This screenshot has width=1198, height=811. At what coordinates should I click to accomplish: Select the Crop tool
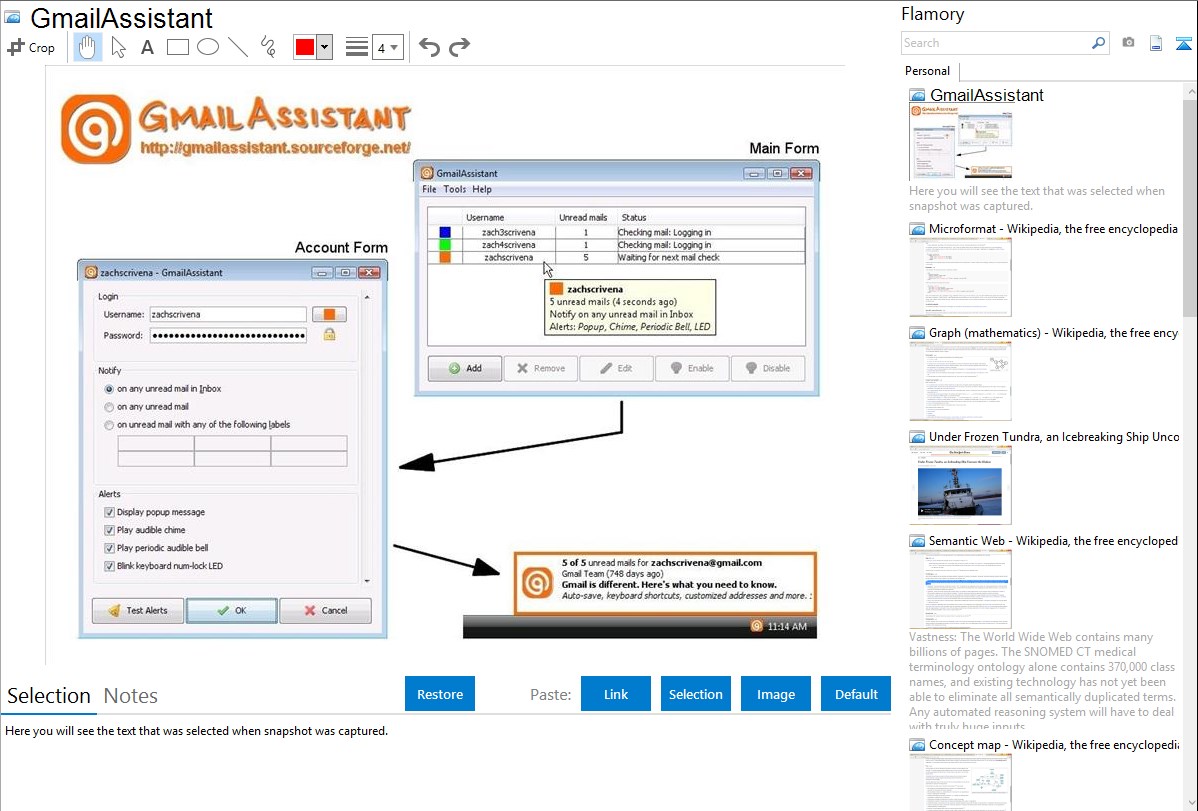coord(31,47)
